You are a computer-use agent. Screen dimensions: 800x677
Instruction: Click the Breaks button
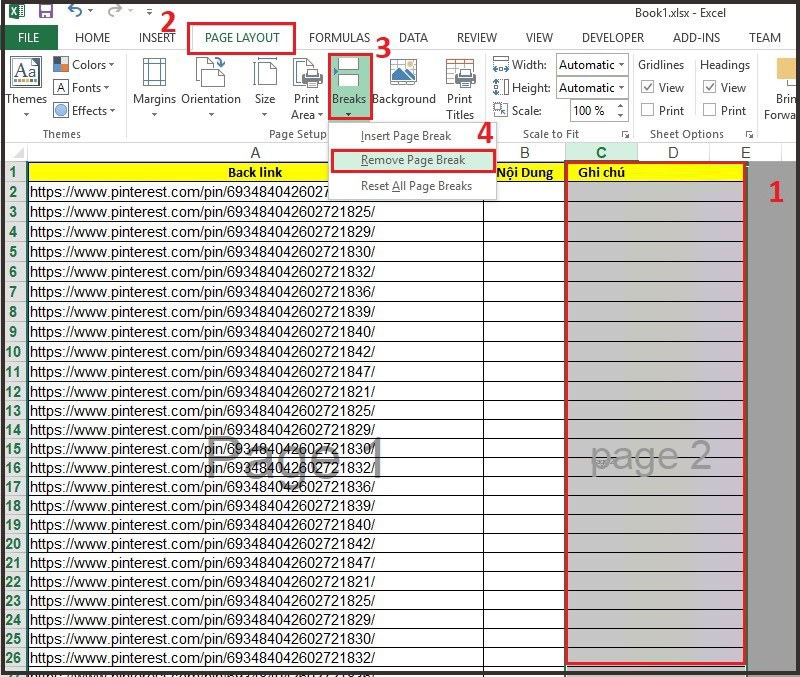pos(349,87)
